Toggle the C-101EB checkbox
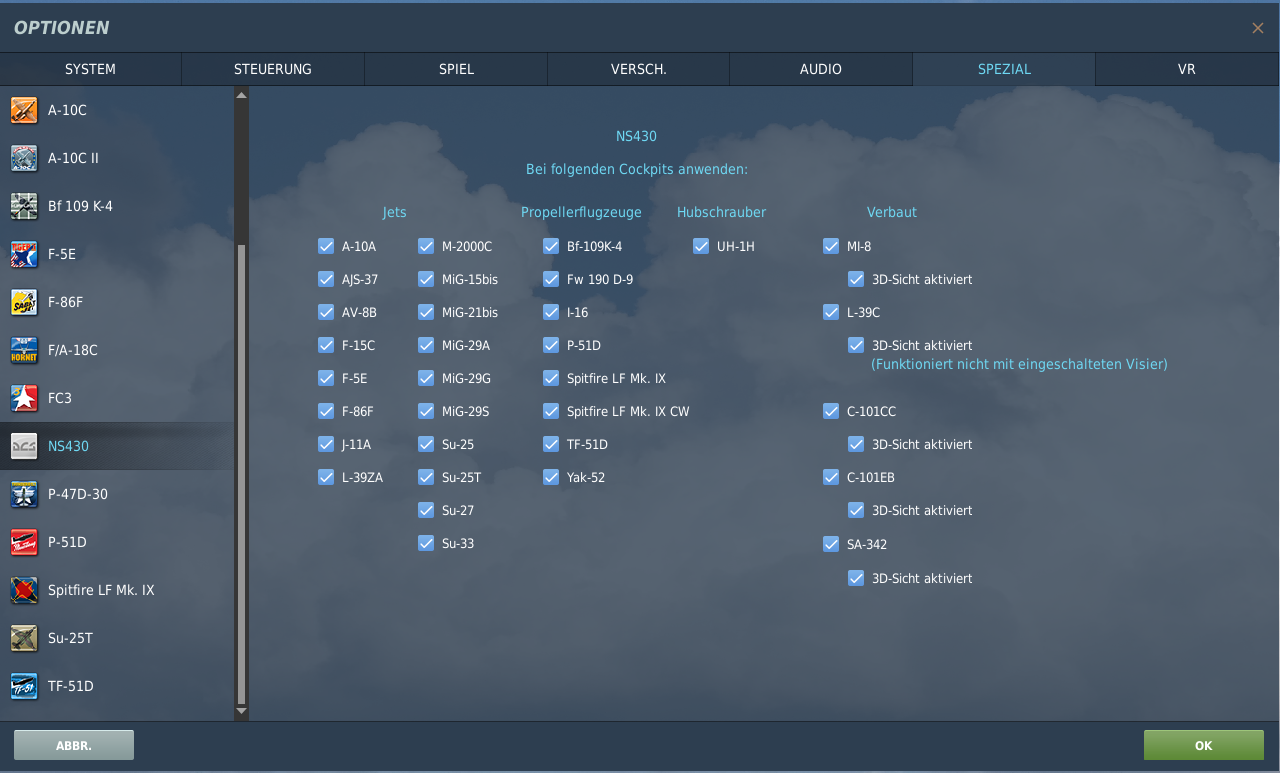Viewport: 1280px width, 773px height. point(831,477)
